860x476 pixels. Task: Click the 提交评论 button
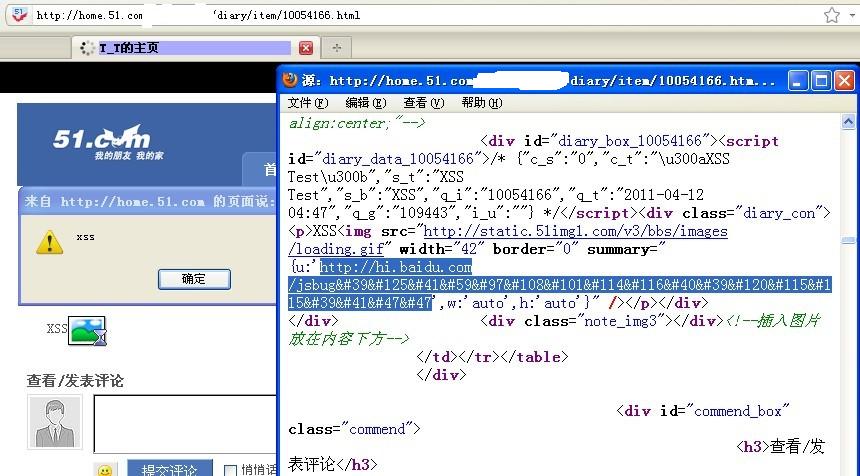(169, 469)
